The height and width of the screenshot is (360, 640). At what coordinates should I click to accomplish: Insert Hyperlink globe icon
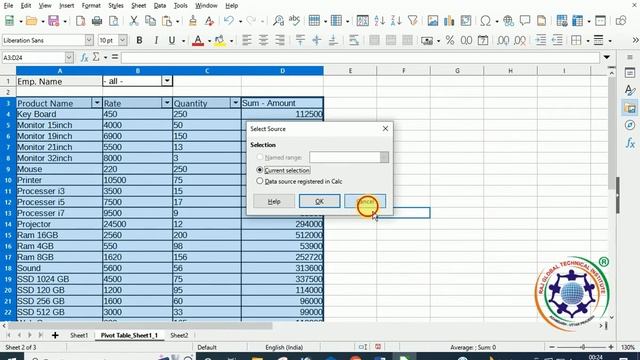pyautogui.click(x=508, y=21)
